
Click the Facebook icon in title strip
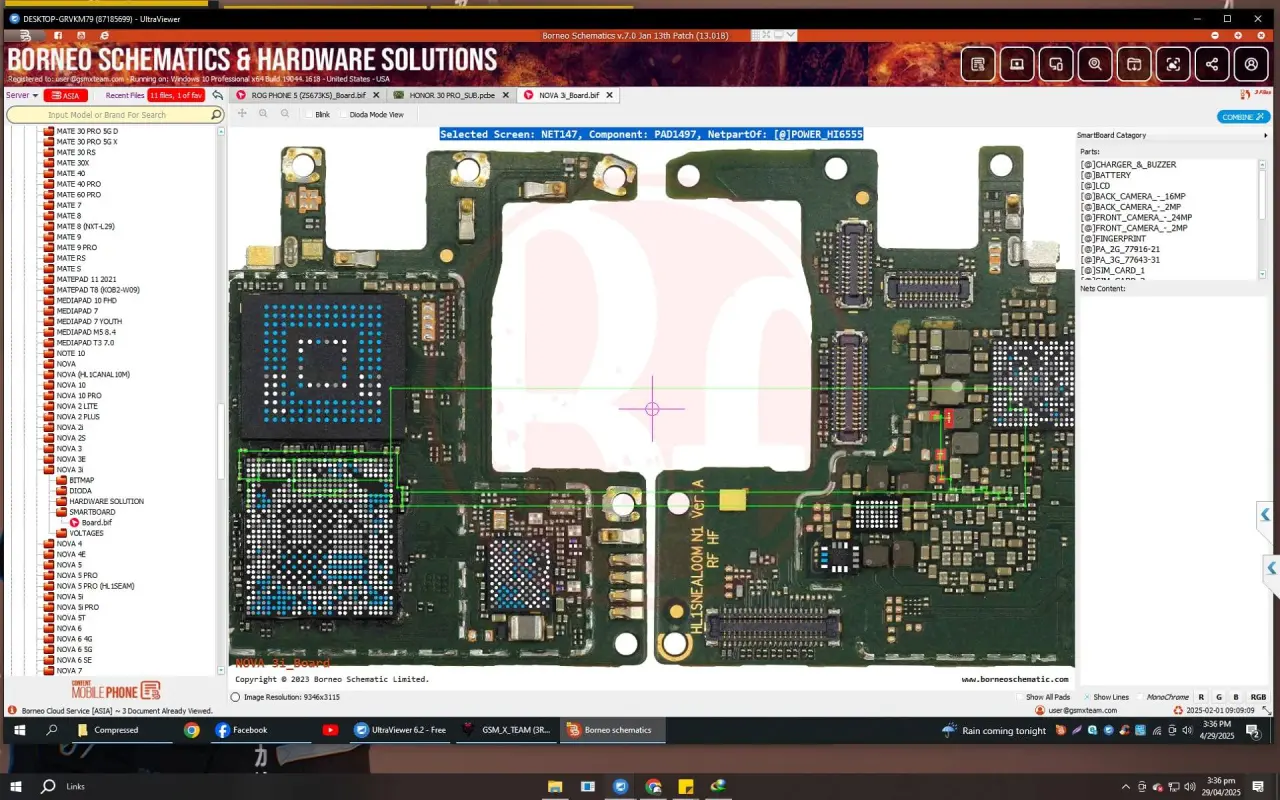(x=59, y=36)
